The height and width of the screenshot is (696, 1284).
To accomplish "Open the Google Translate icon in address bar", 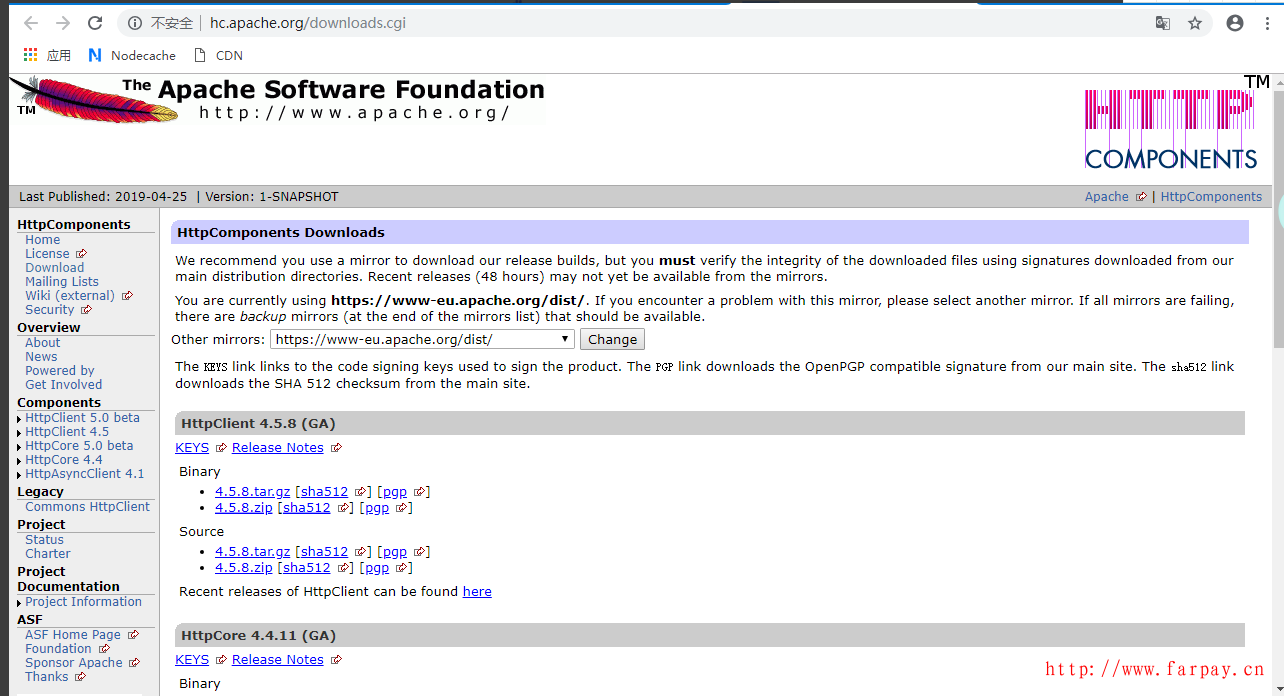I will (1163, 23).
